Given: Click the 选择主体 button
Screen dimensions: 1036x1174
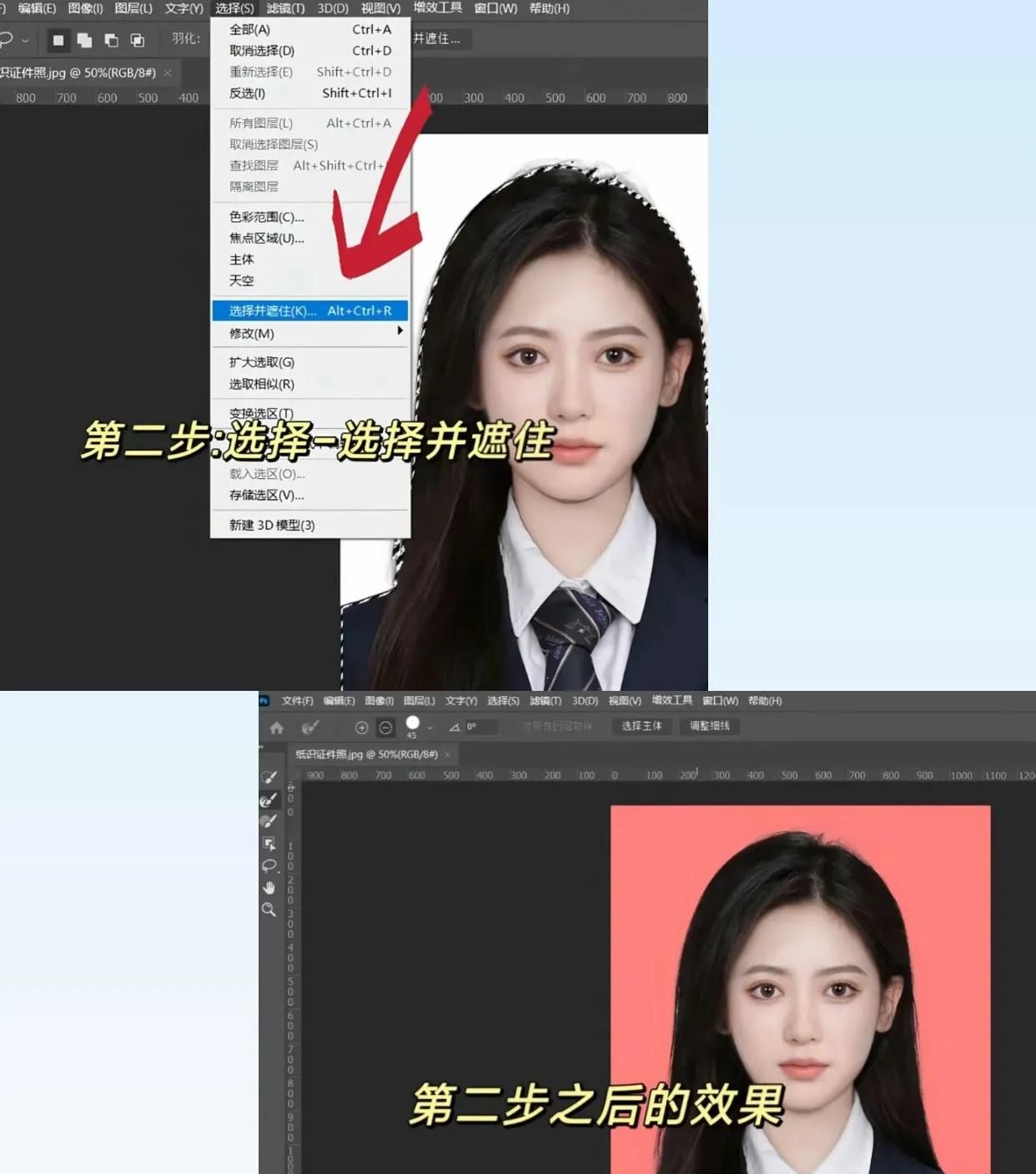Looking at the screenshot, I should click(x=641, y=727).
